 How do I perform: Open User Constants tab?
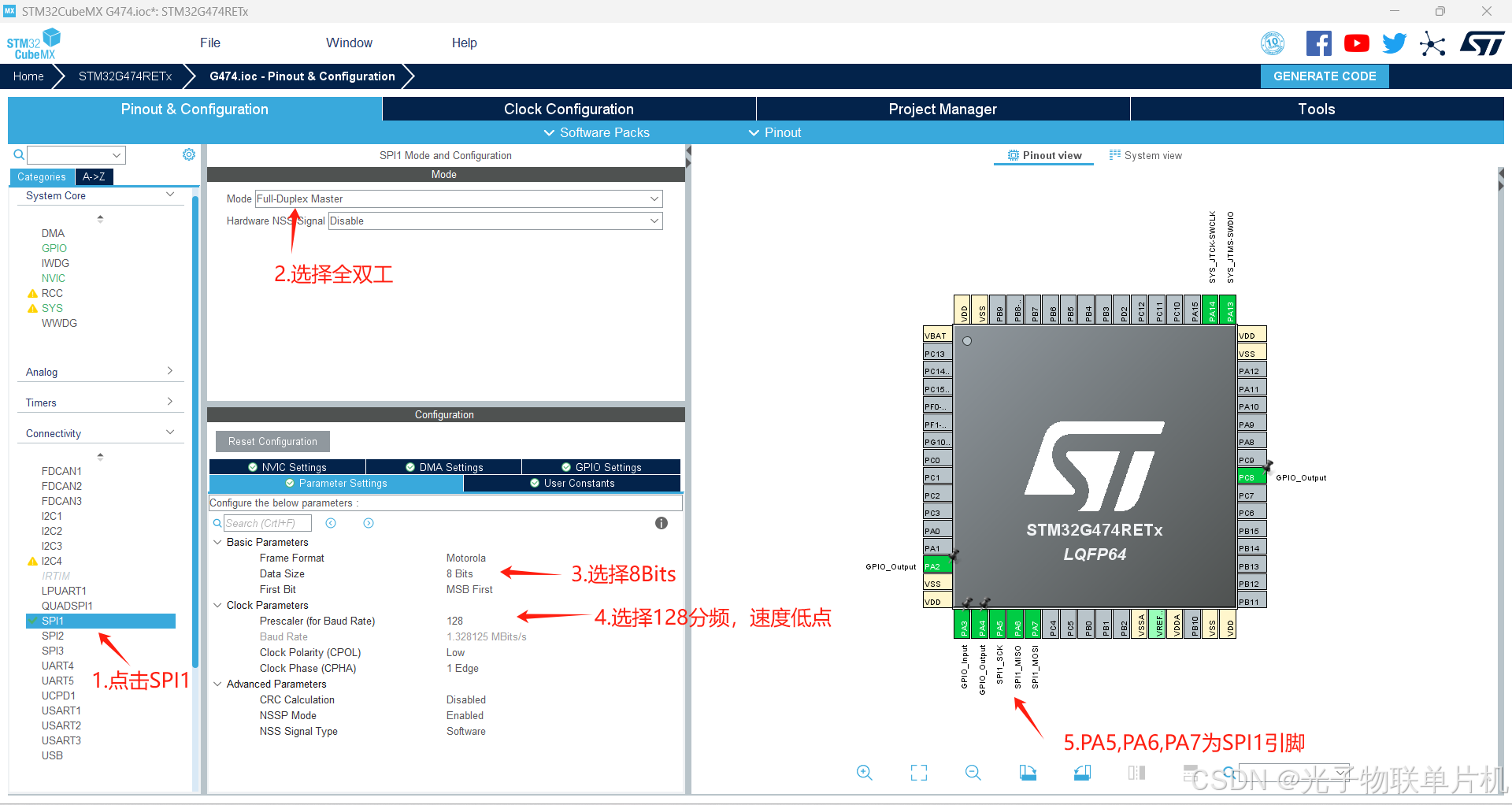[572, 483]
